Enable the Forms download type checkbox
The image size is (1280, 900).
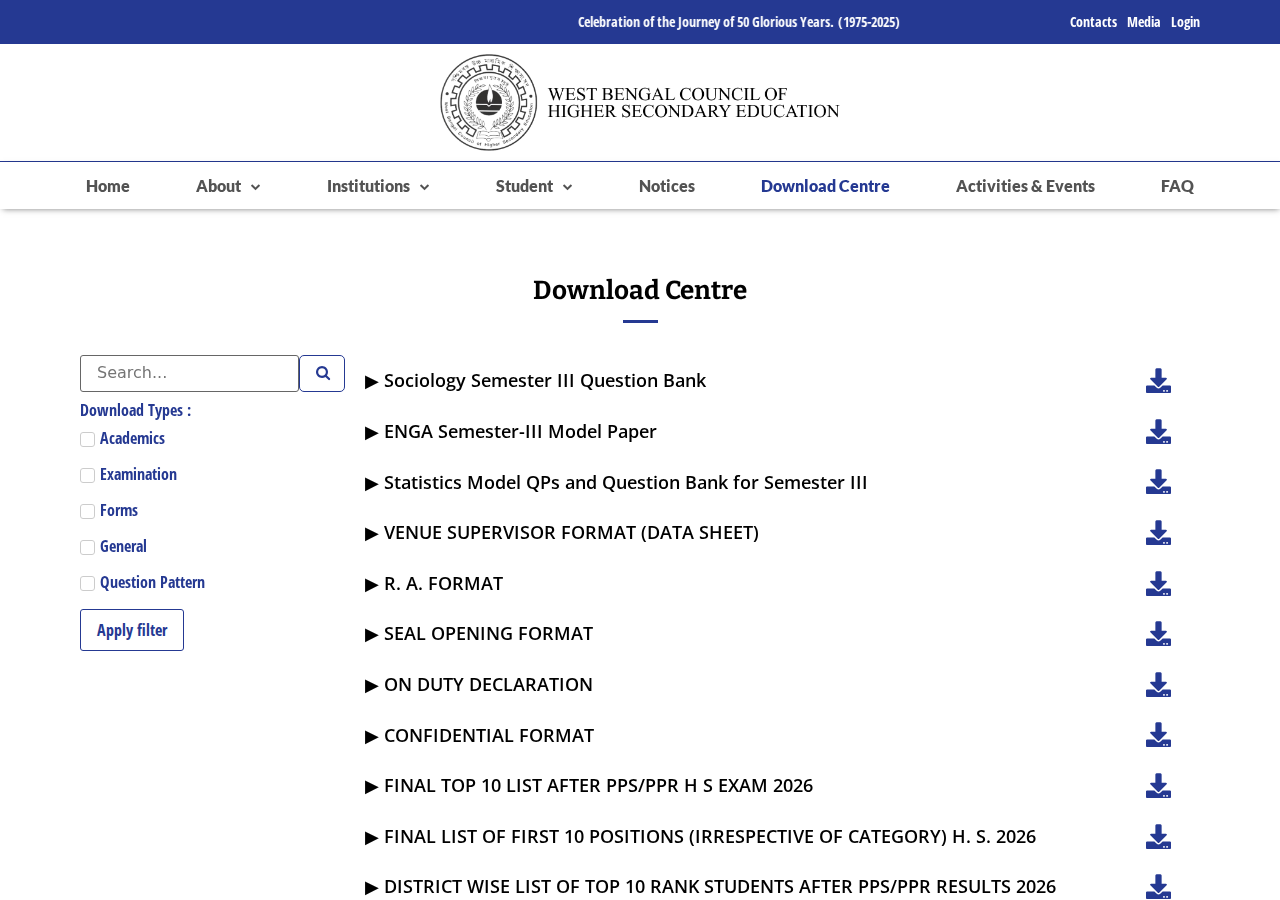click(87, 511)
